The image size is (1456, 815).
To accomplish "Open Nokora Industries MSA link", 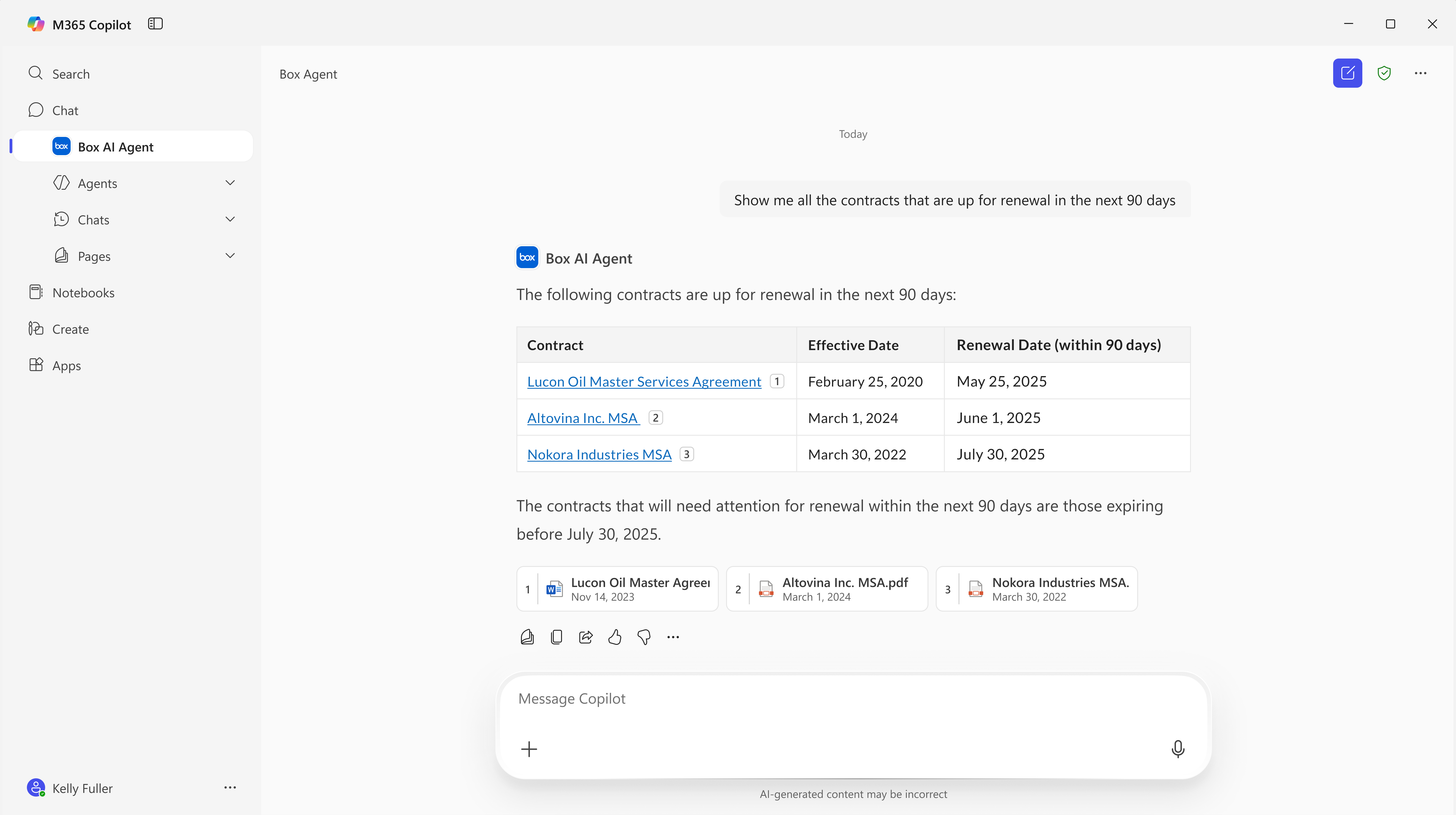I will [x=599, y=455].
